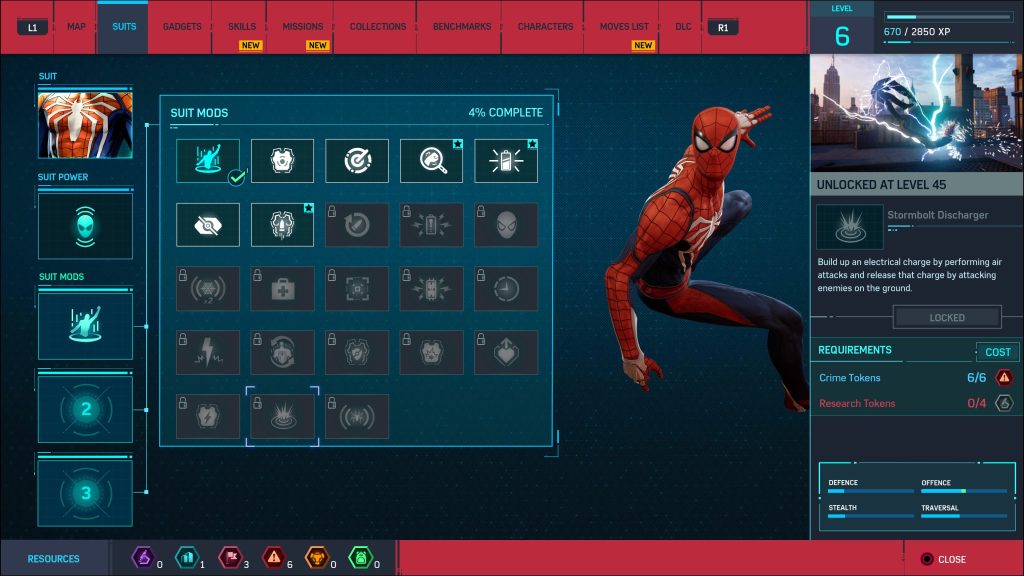The image size is (1024, 576).
Task: Select the locked stopwatch suit mod
Action: (x=507, y=288)
